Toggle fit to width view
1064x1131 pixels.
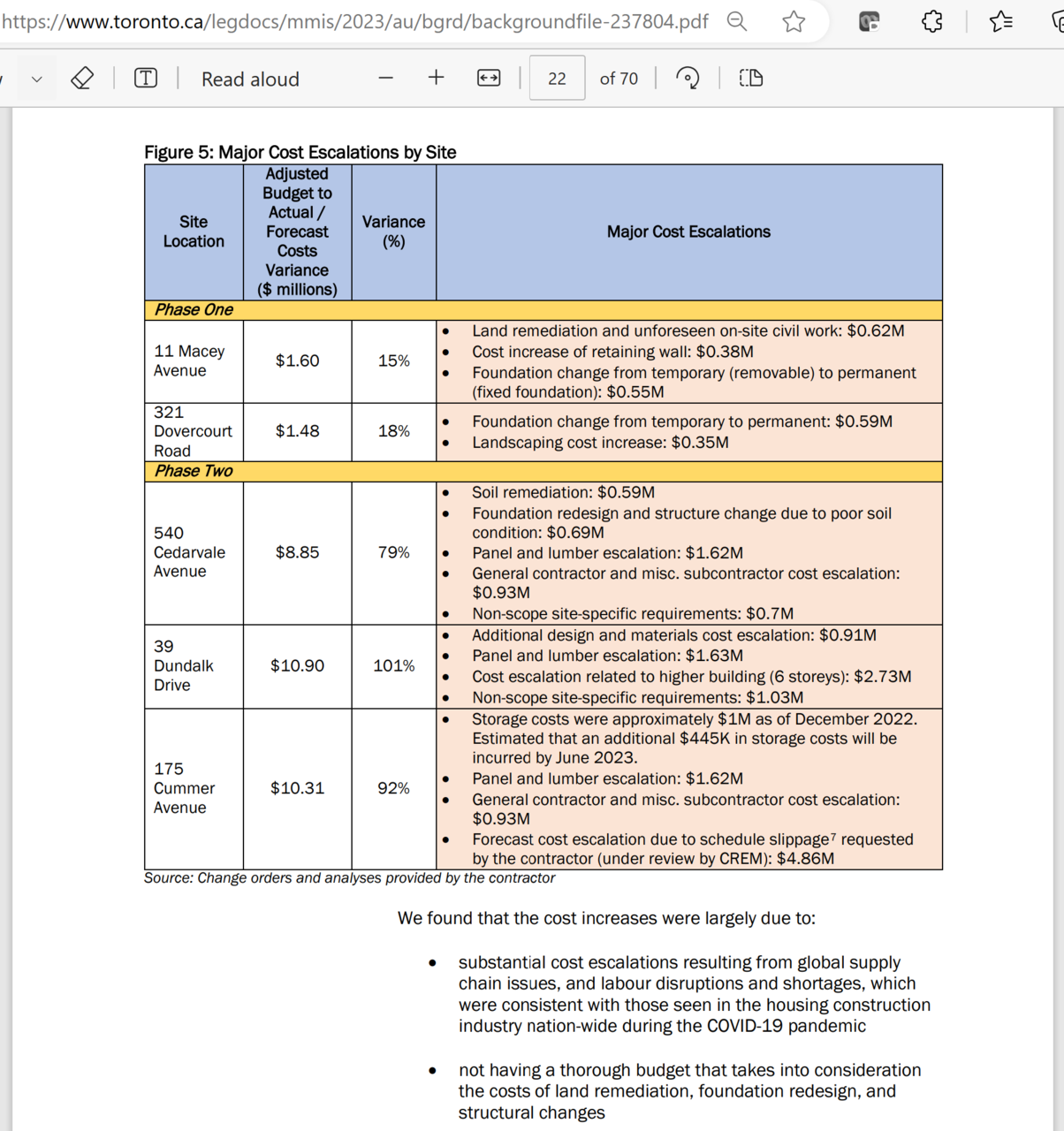(x=489, y=79)
